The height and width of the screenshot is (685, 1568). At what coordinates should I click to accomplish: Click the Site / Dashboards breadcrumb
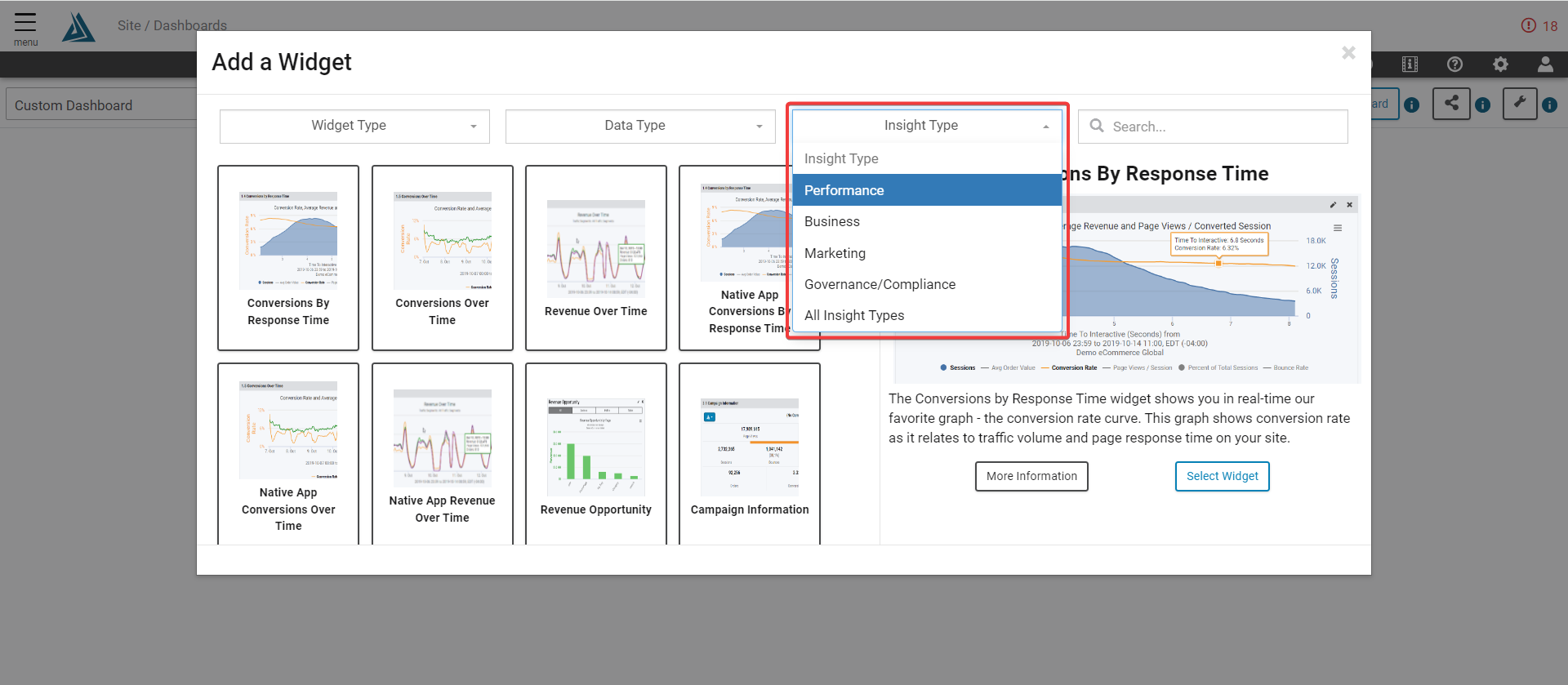point(172,25)
